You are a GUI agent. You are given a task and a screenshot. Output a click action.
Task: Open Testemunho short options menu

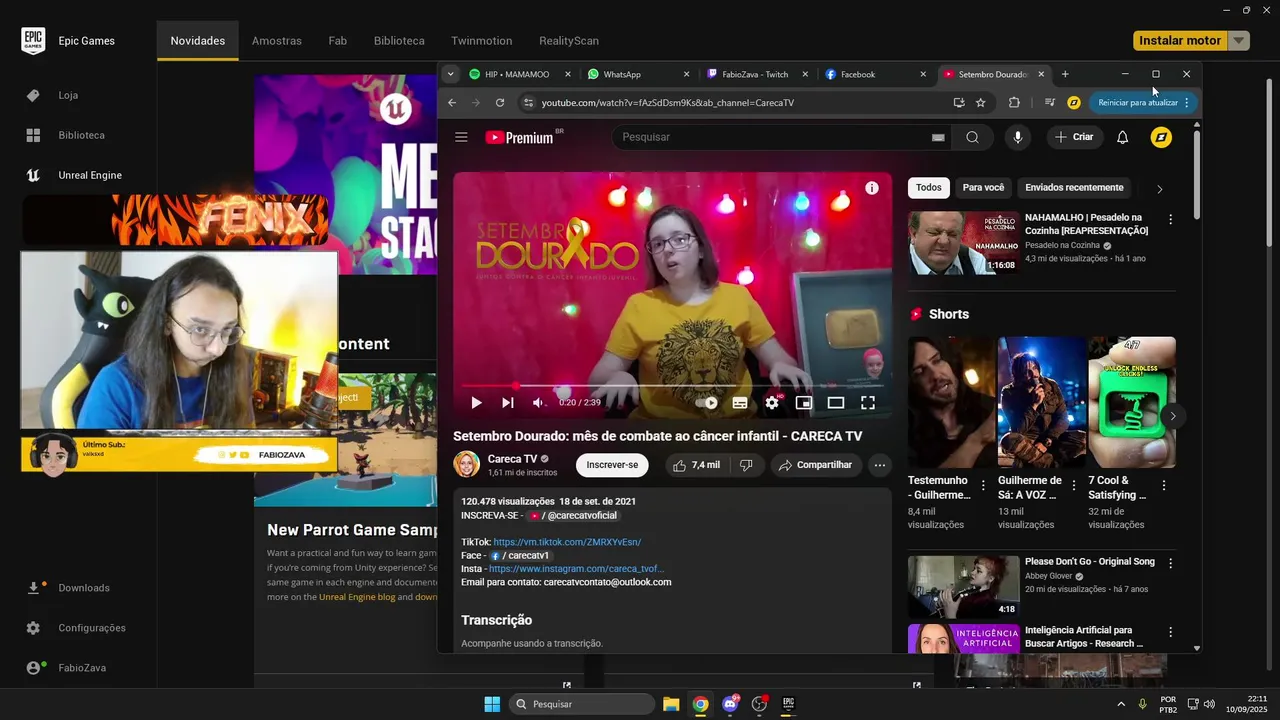(983, 486)
